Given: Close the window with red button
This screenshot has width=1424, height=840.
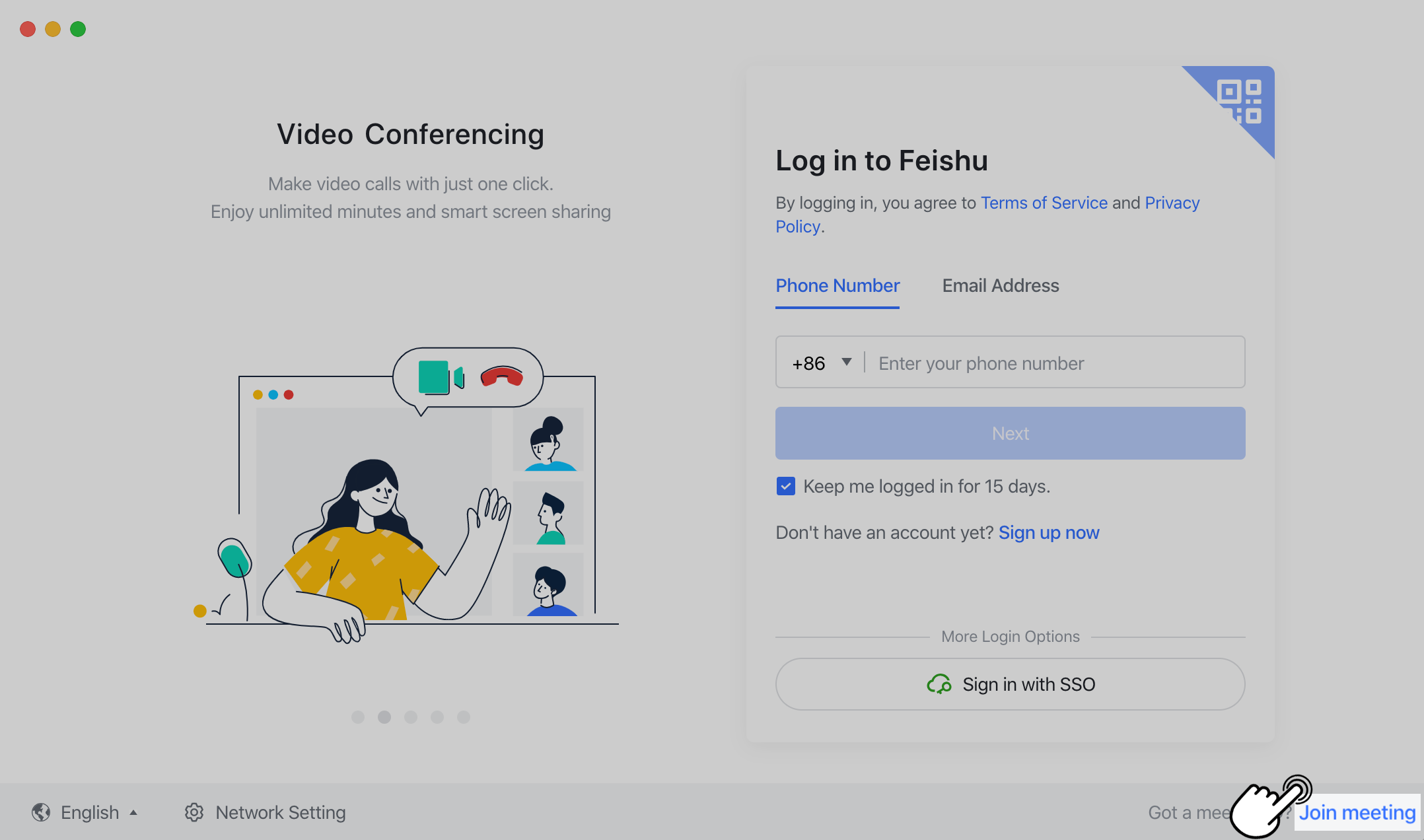Looking at the screenshot, I should [28, 29].
